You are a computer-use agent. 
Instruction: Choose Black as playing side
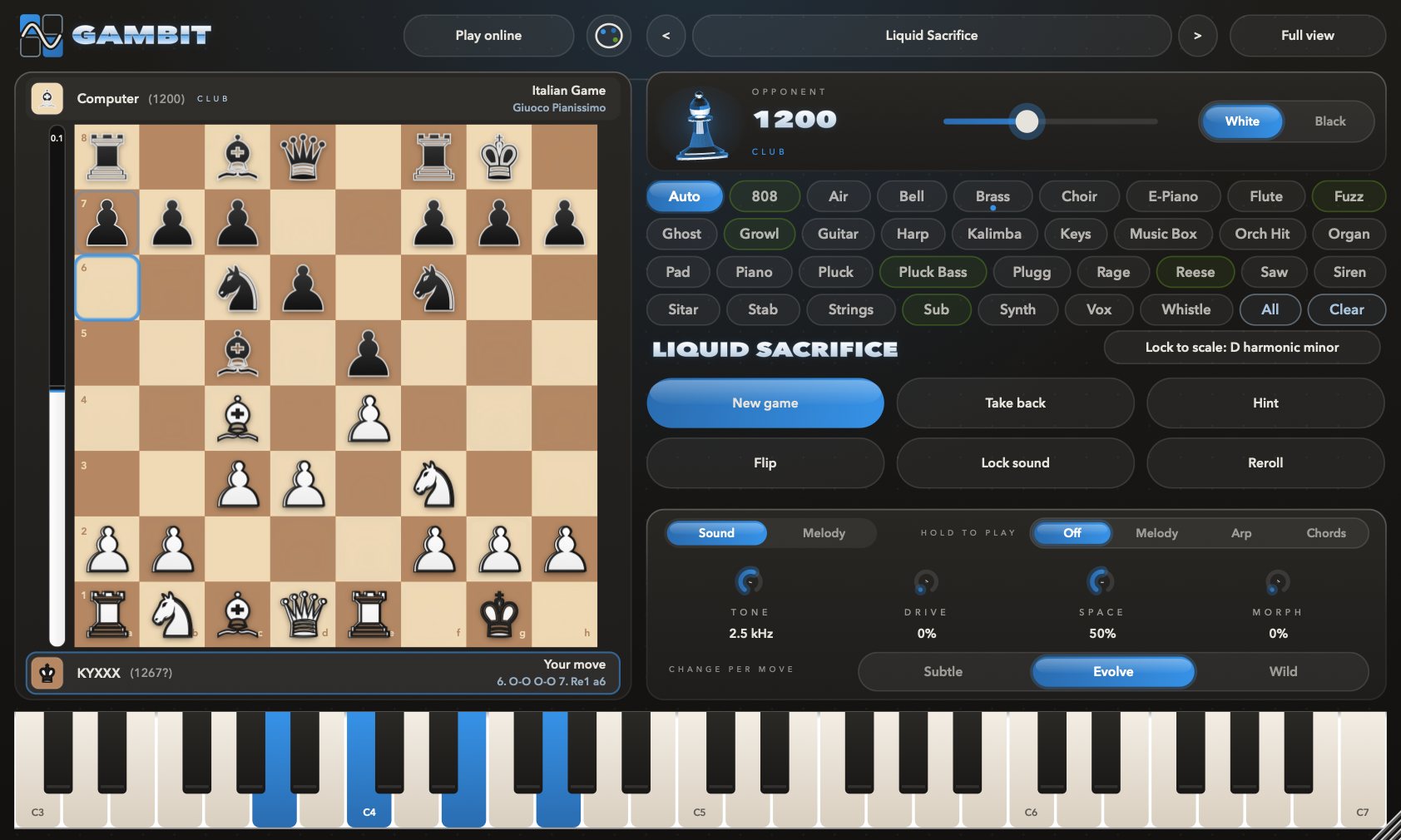coord(1329,121)
